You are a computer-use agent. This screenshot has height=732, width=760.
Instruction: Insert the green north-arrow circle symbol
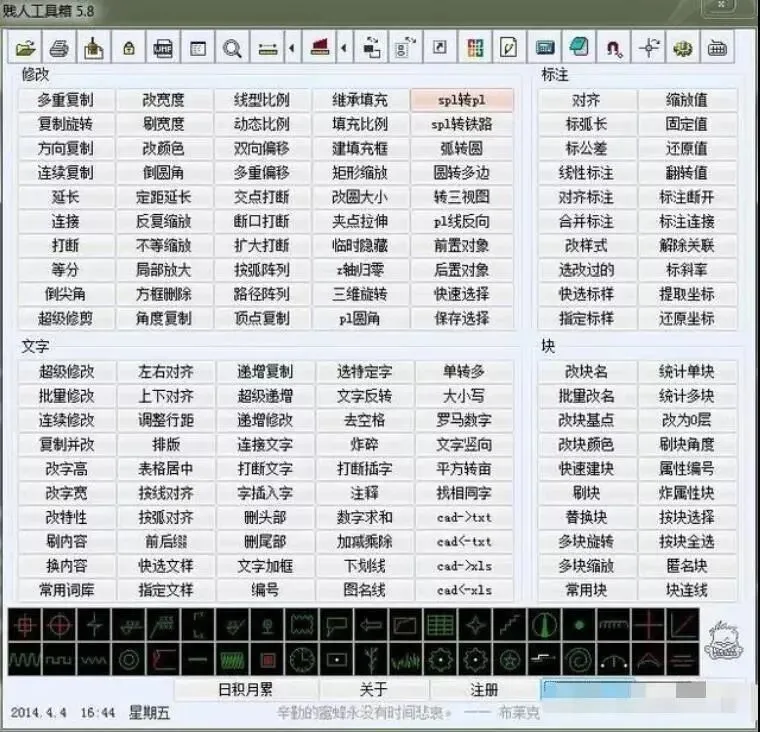tap(545, 625)
